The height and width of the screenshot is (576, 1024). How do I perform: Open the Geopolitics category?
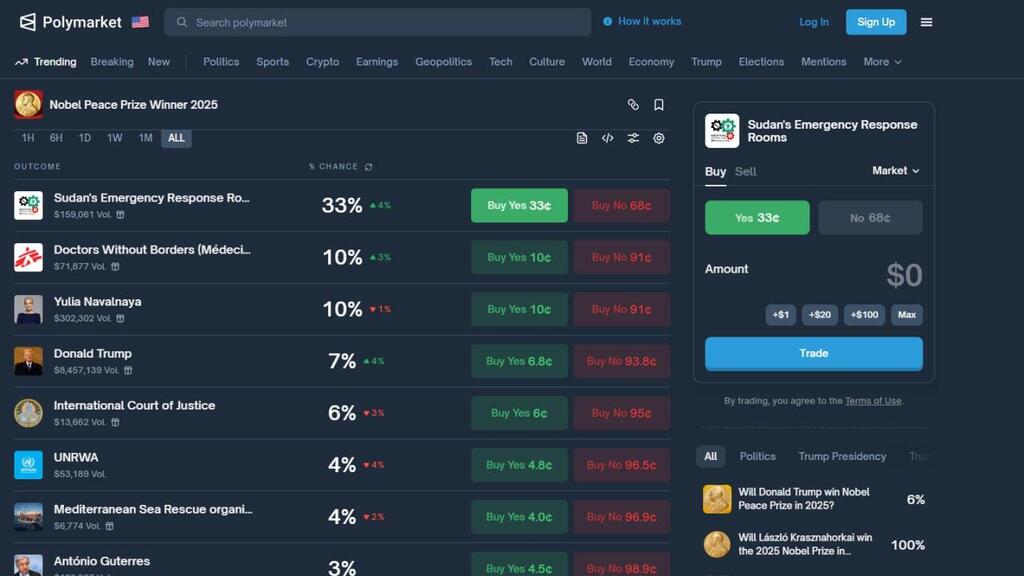coord(443,62)
